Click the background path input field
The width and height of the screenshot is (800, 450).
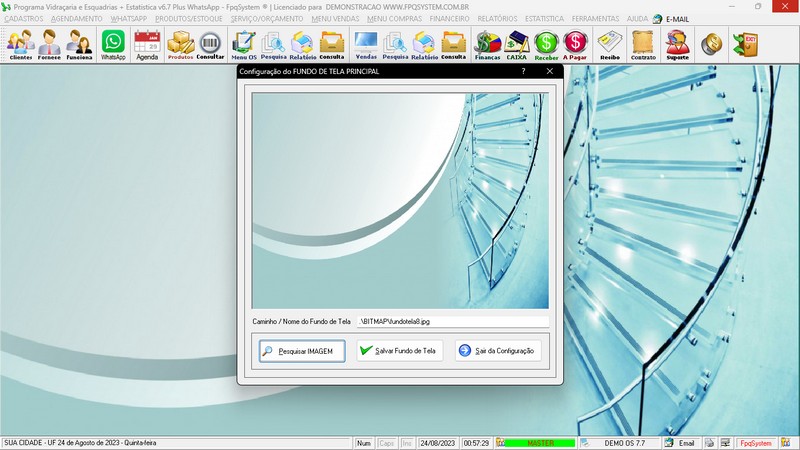pos(452,322)
